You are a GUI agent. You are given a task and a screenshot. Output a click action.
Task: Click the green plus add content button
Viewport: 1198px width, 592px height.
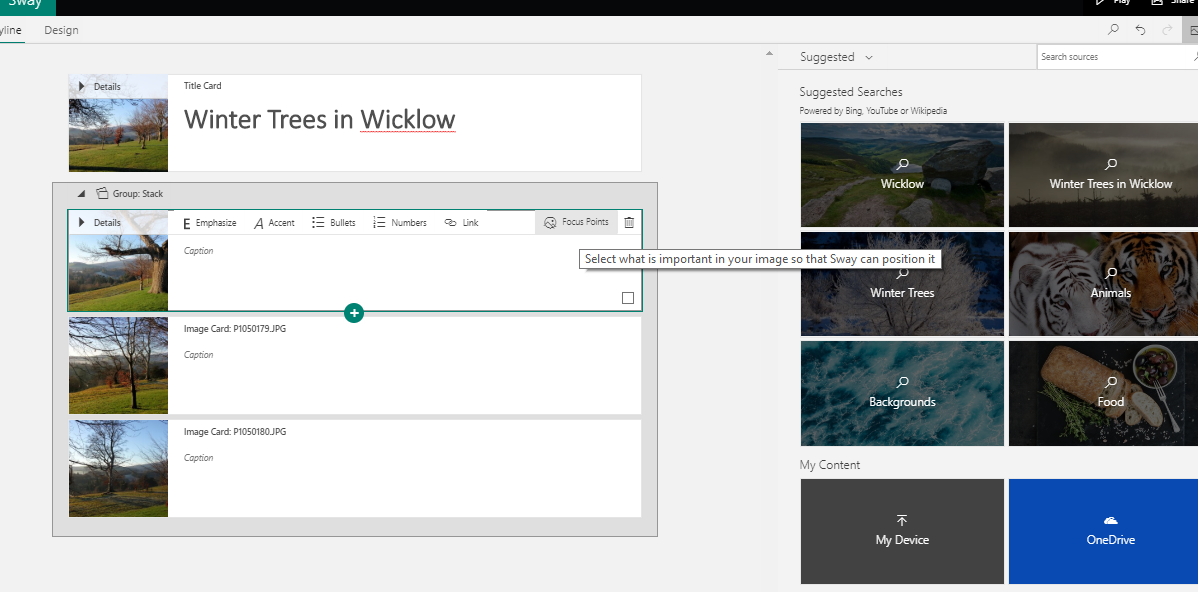click(x=353, y=313)
